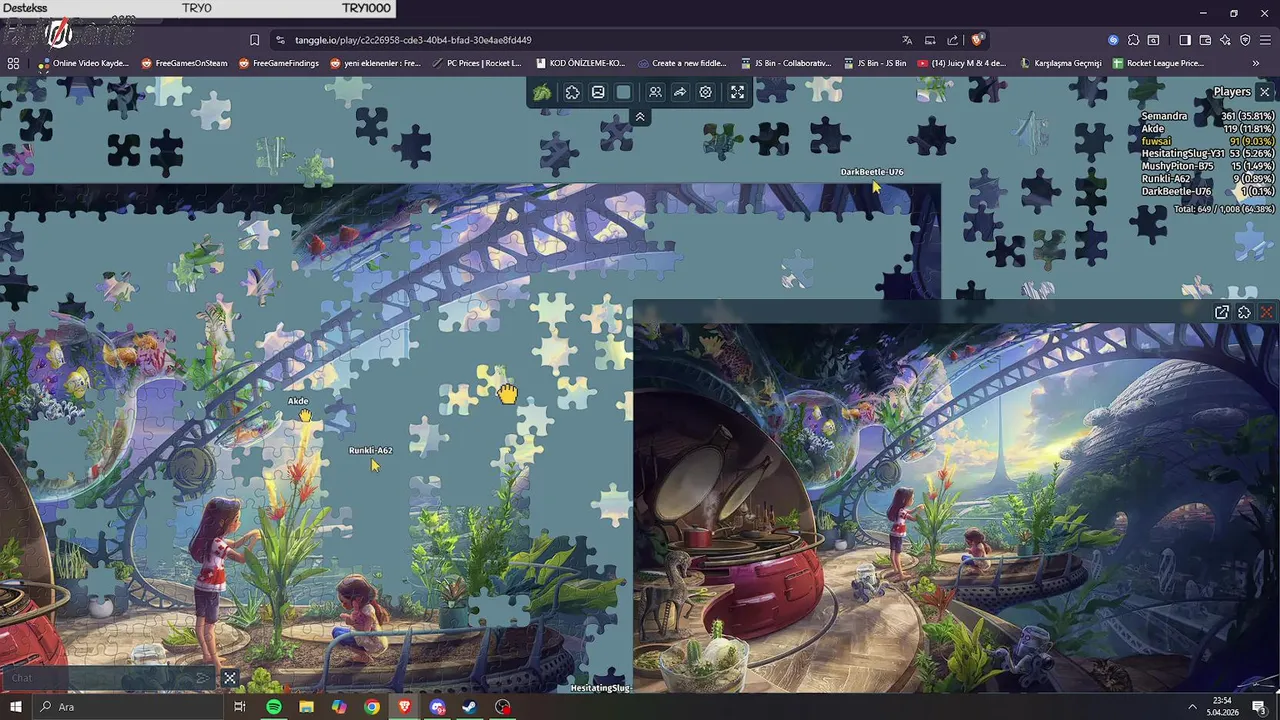Screen dimensions: 1280x720
Task: Click the tanggle.io address bar URL
Action: (x=413, y=40)
